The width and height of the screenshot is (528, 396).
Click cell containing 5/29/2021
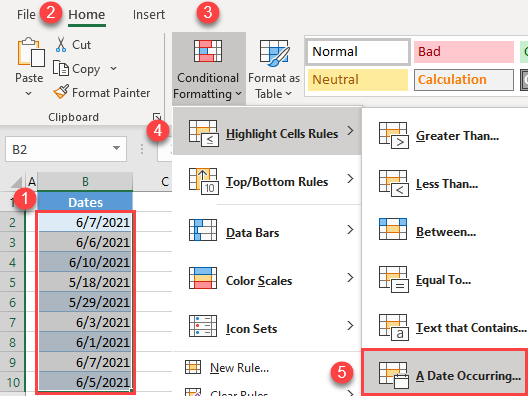[85, 302]
